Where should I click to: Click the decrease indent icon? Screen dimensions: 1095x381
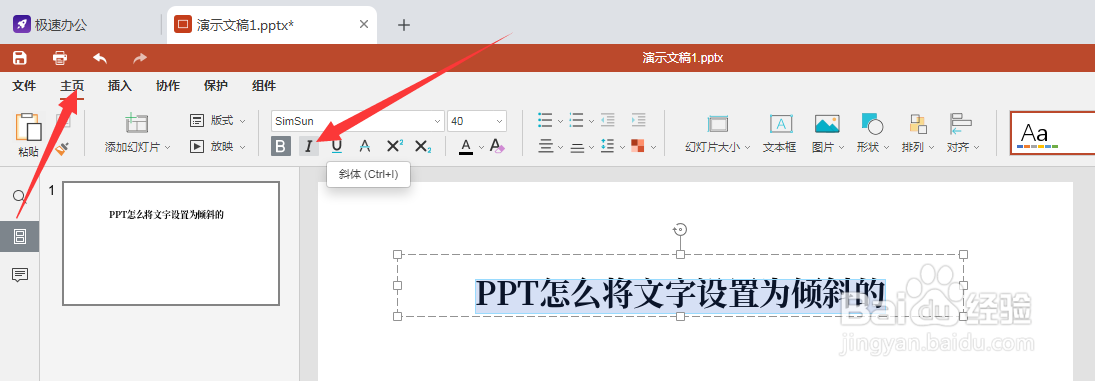click(608, 120)
